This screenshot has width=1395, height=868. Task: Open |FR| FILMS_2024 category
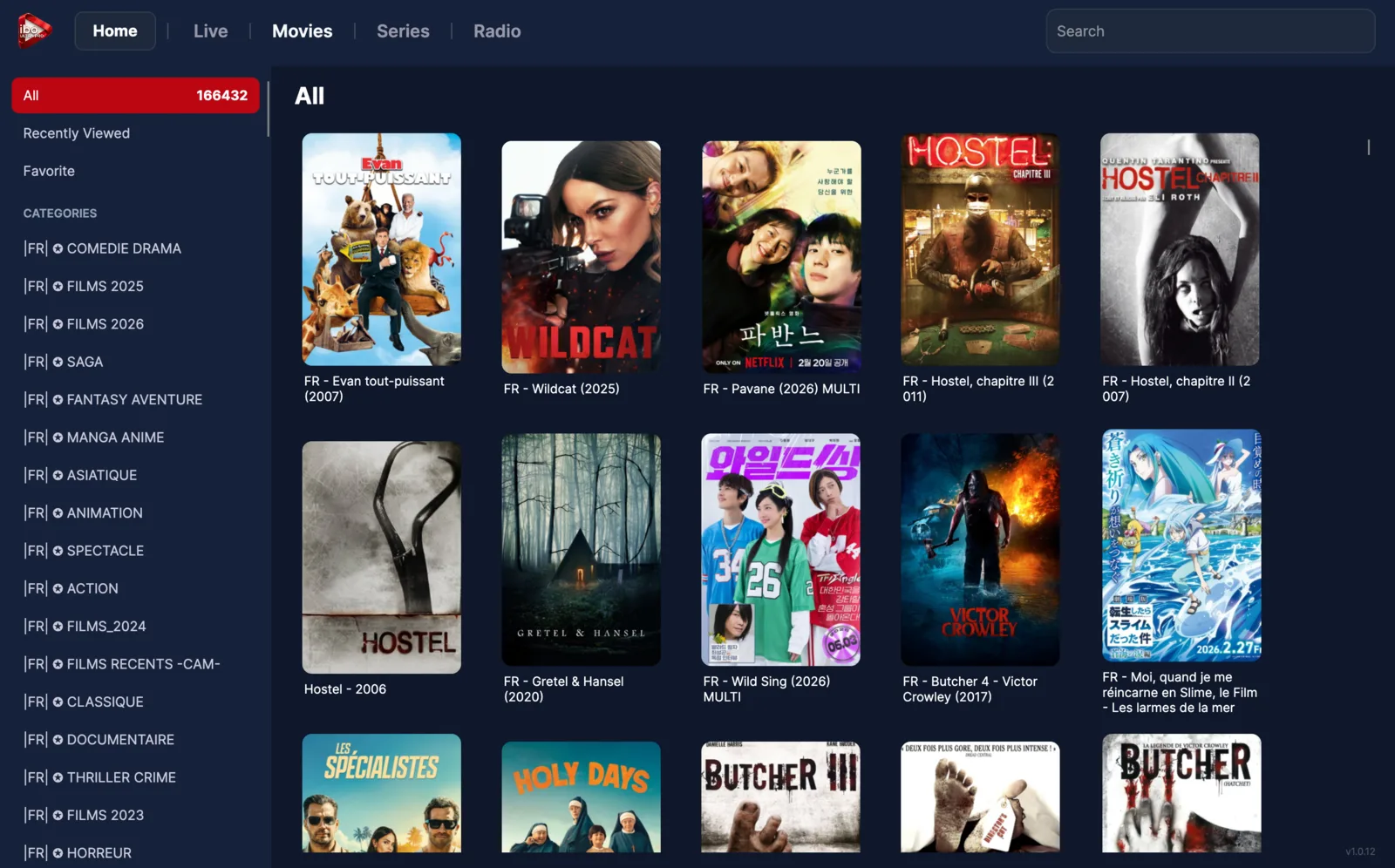(x=135, y=626)
